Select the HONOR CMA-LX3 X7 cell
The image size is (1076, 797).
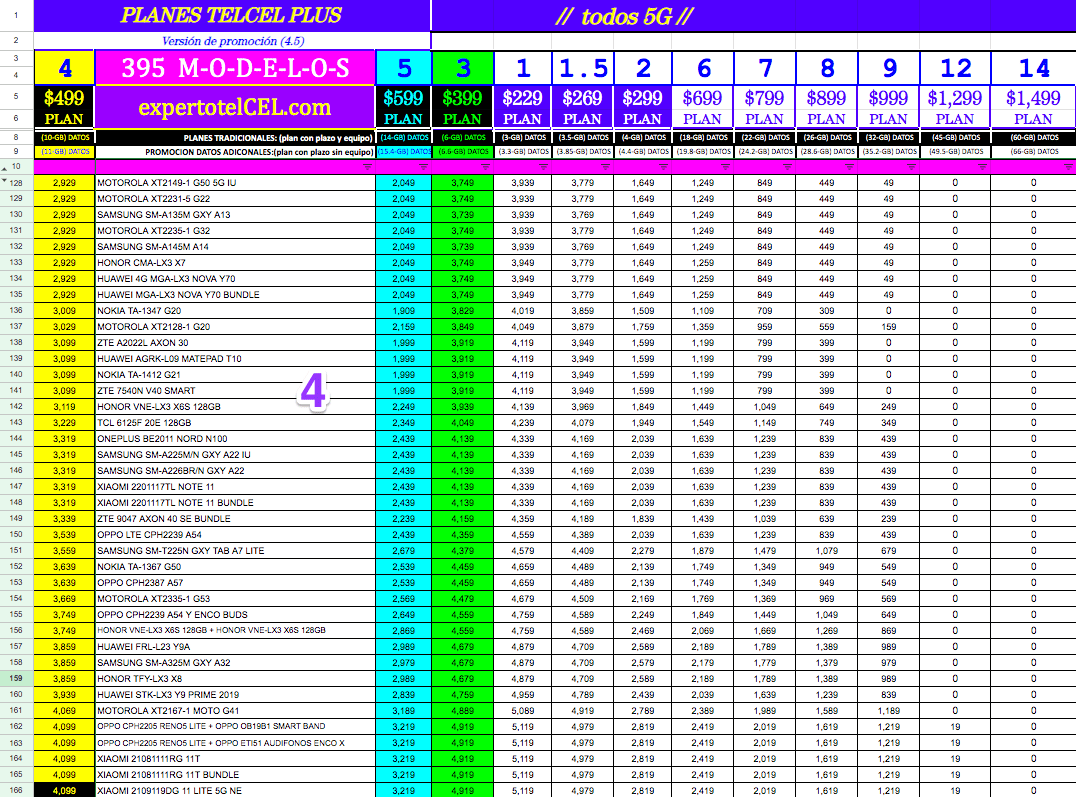(x=235, y=262)
